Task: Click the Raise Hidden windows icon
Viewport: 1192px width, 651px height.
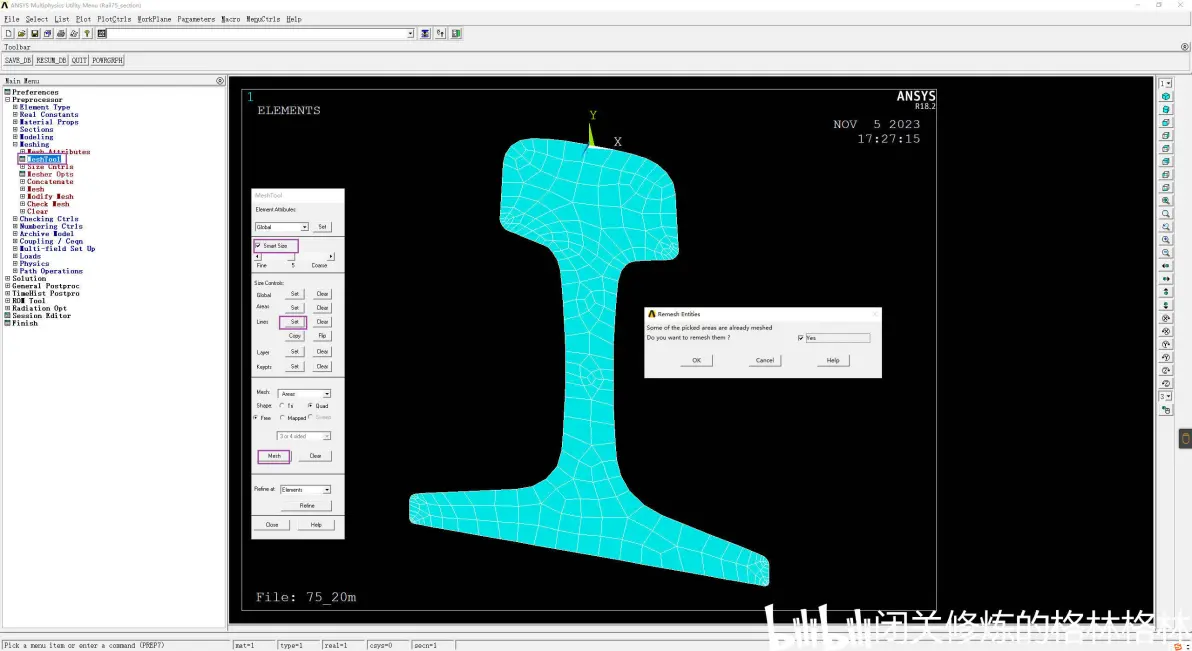Action: tap(425, 33)
